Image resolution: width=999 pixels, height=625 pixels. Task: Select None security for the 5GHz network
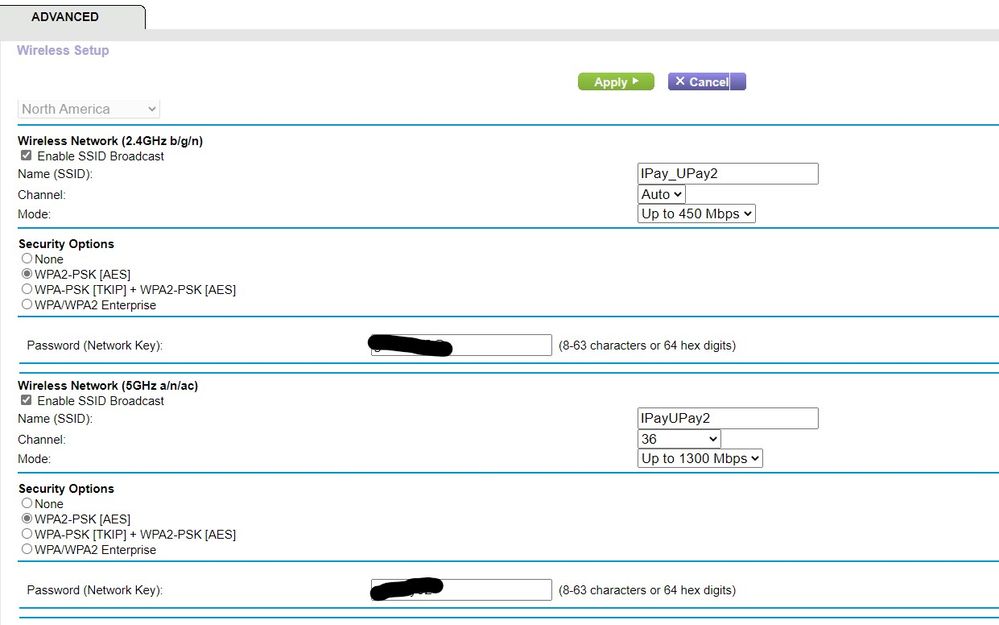click(27, 504)
